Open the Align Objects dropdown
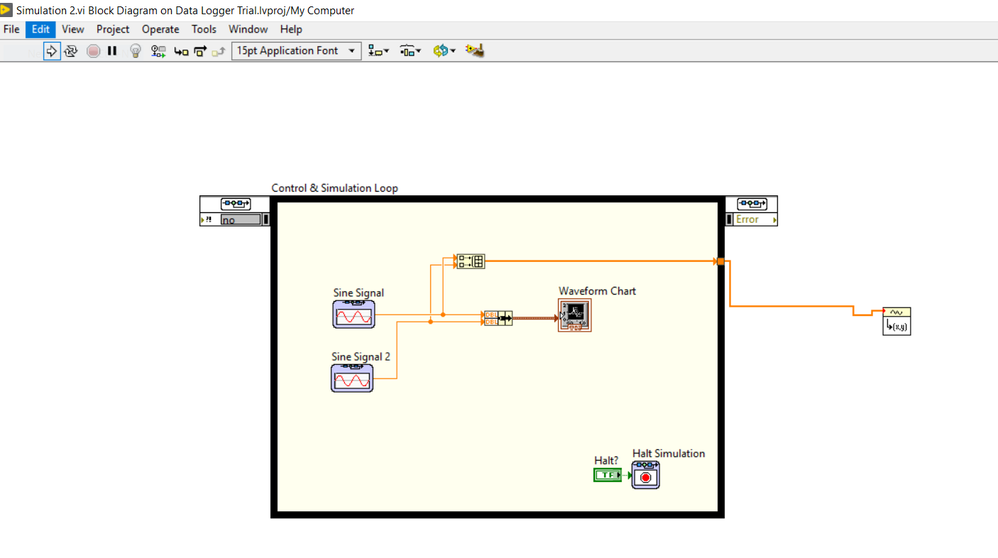 (x=379, y=51)
